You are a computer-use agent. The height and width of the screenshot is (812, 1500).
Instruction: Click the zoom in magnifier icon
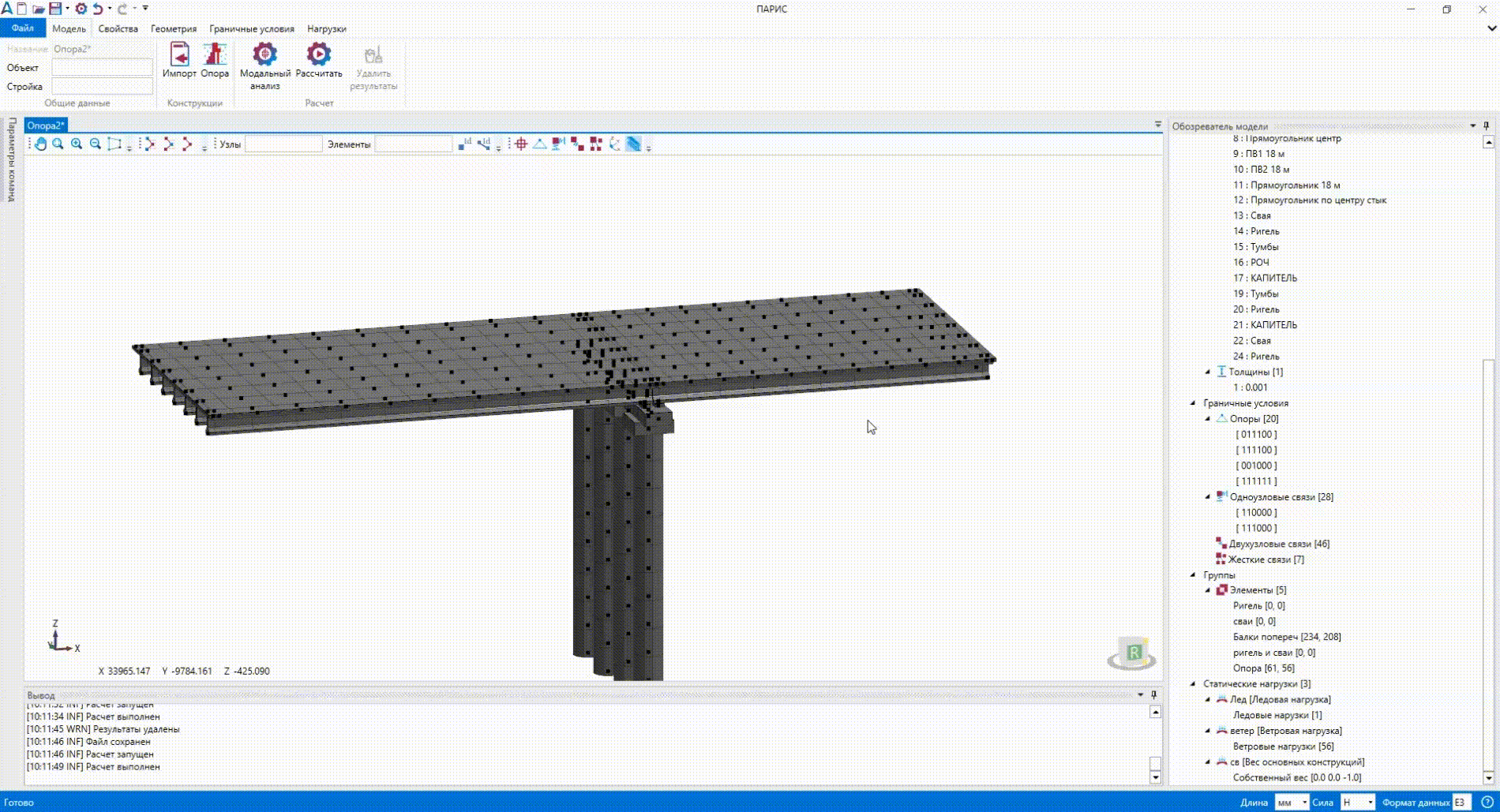(77, 144)
